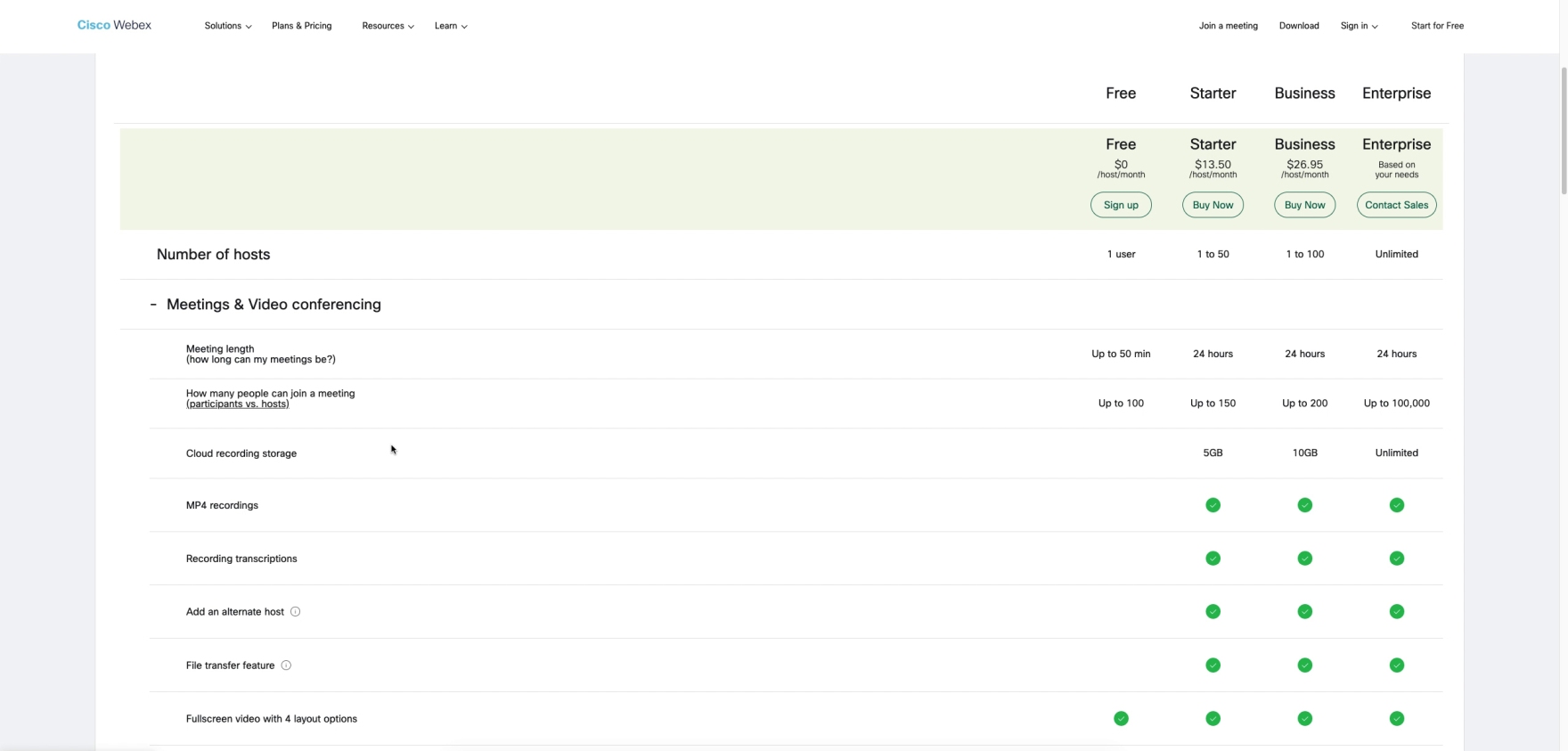Click the Cisco Webex logo
Screen dimensions: 1568x751
(x=114, y=25)
